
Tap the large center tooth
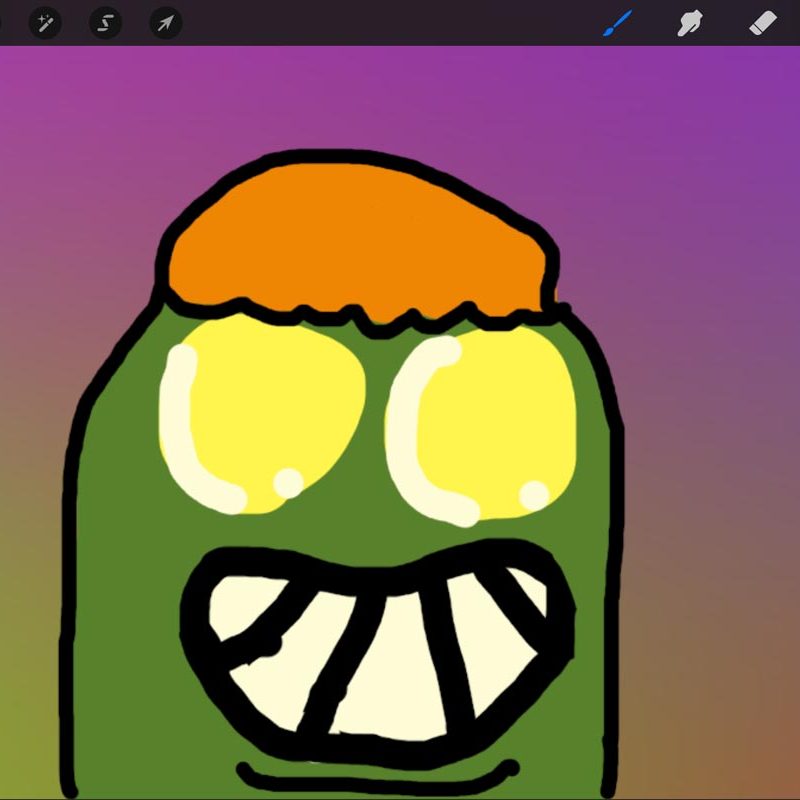[x=390, y=670]
